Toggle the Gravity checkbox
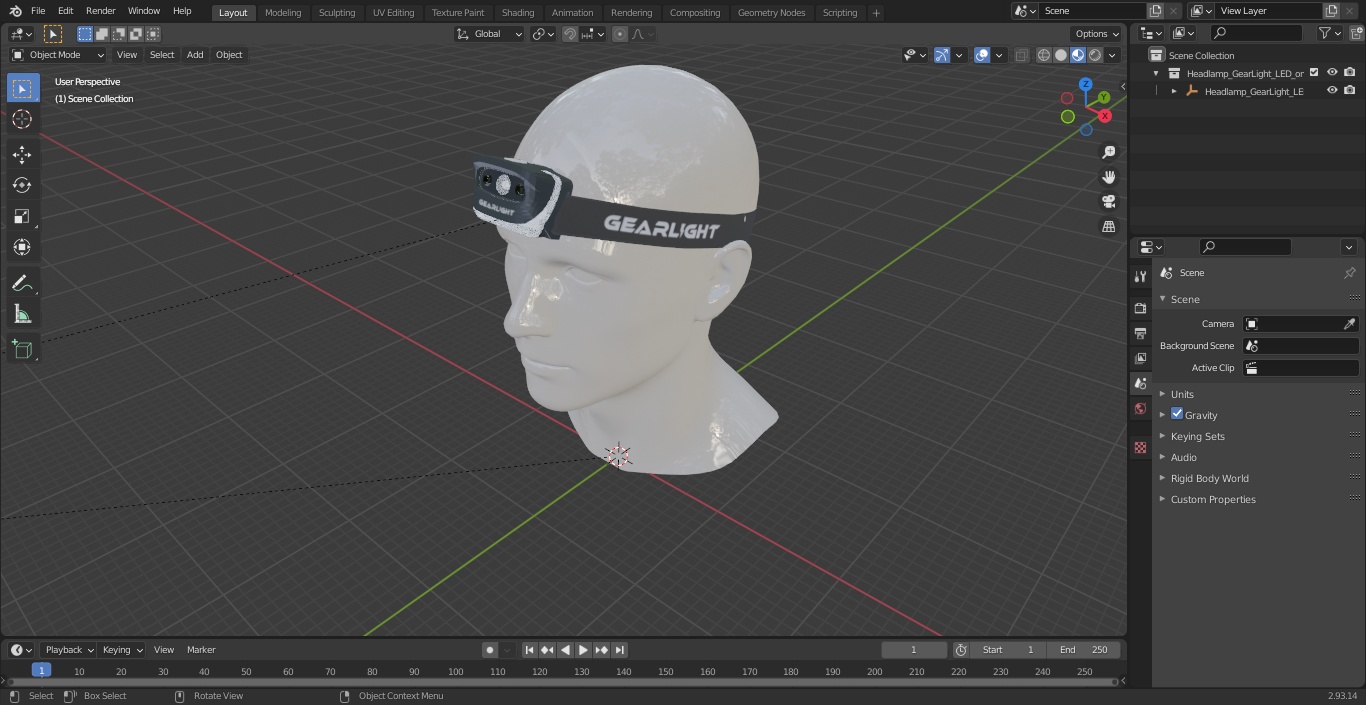The width and height of the screenshot is (1366, 705). [1177, 414]
